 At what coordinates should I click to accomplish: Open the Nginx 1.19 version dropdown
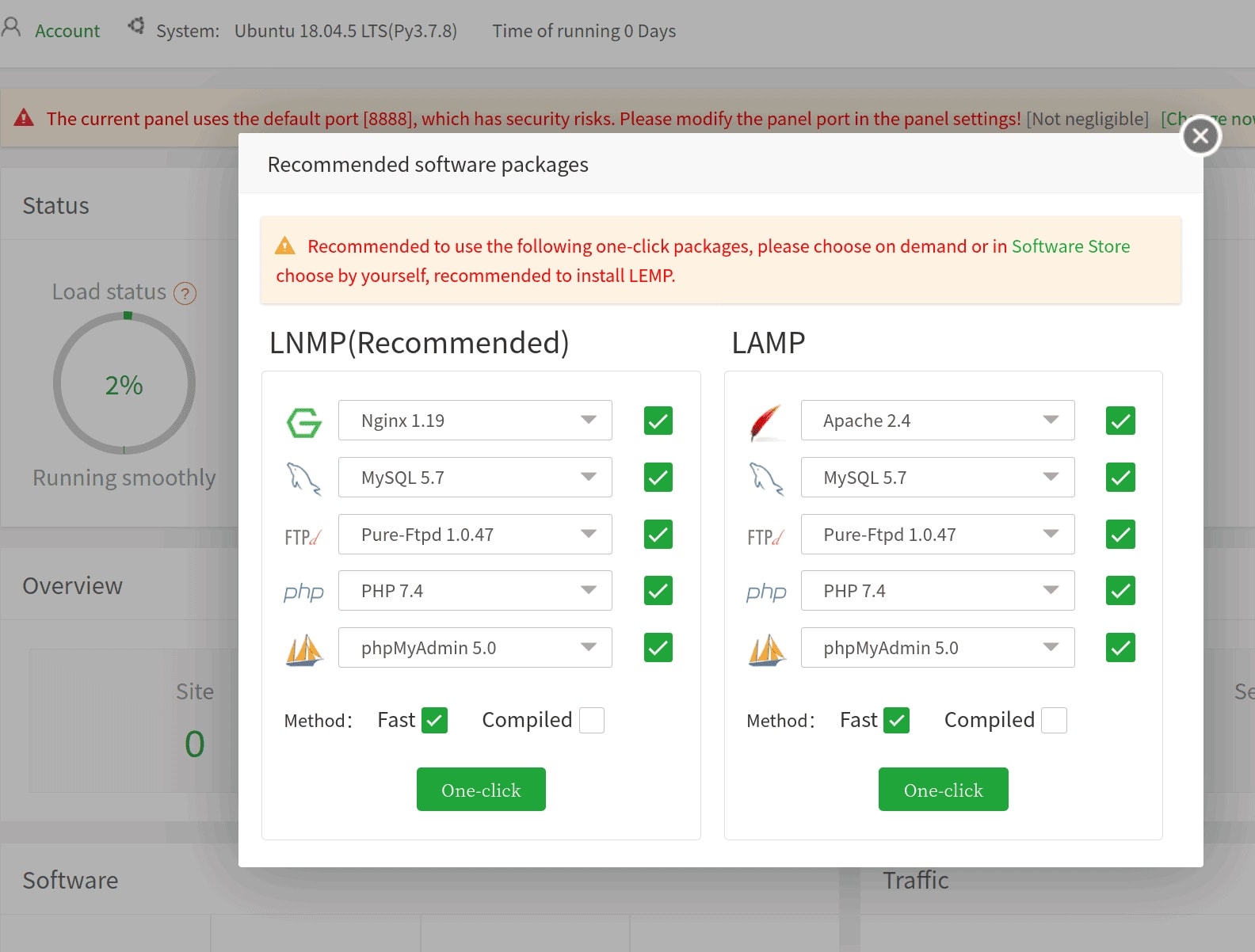coord(475,421)
